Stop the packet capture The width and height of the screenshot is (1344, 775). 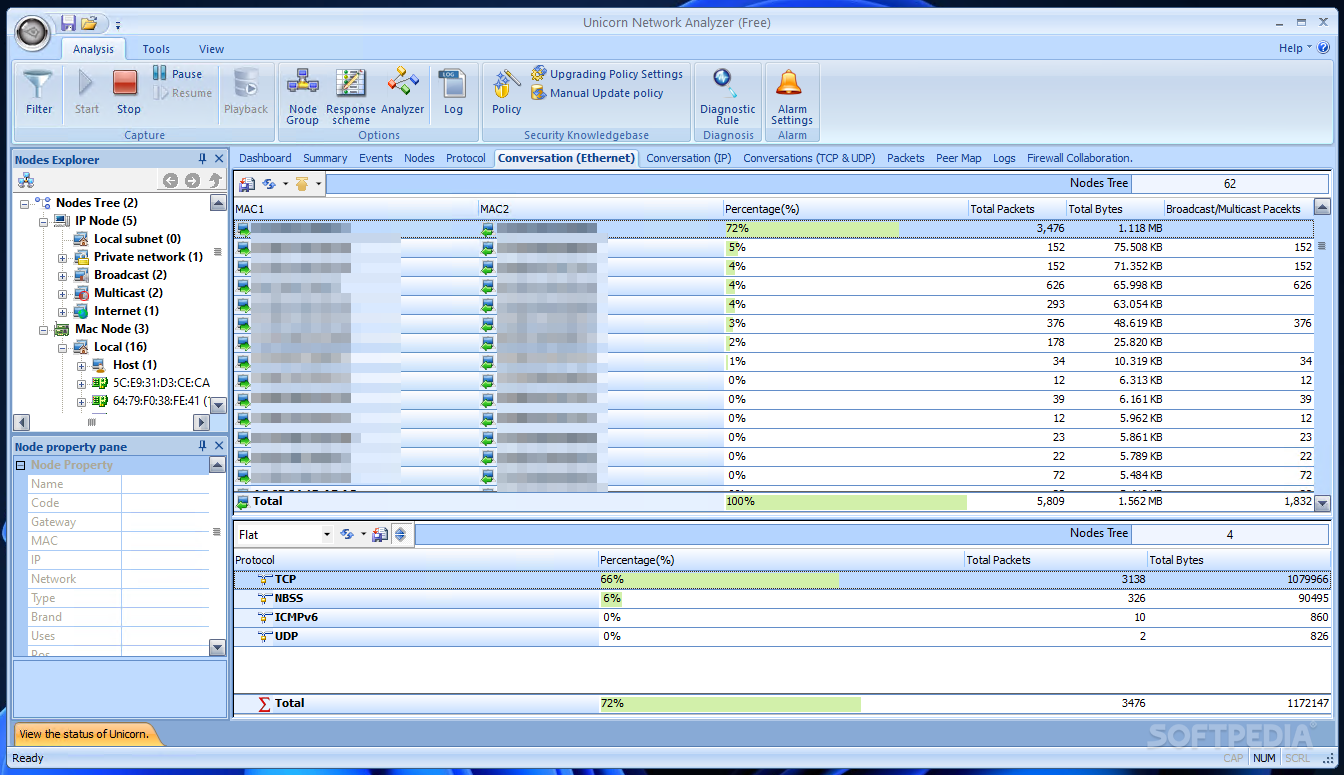point(128,93)
